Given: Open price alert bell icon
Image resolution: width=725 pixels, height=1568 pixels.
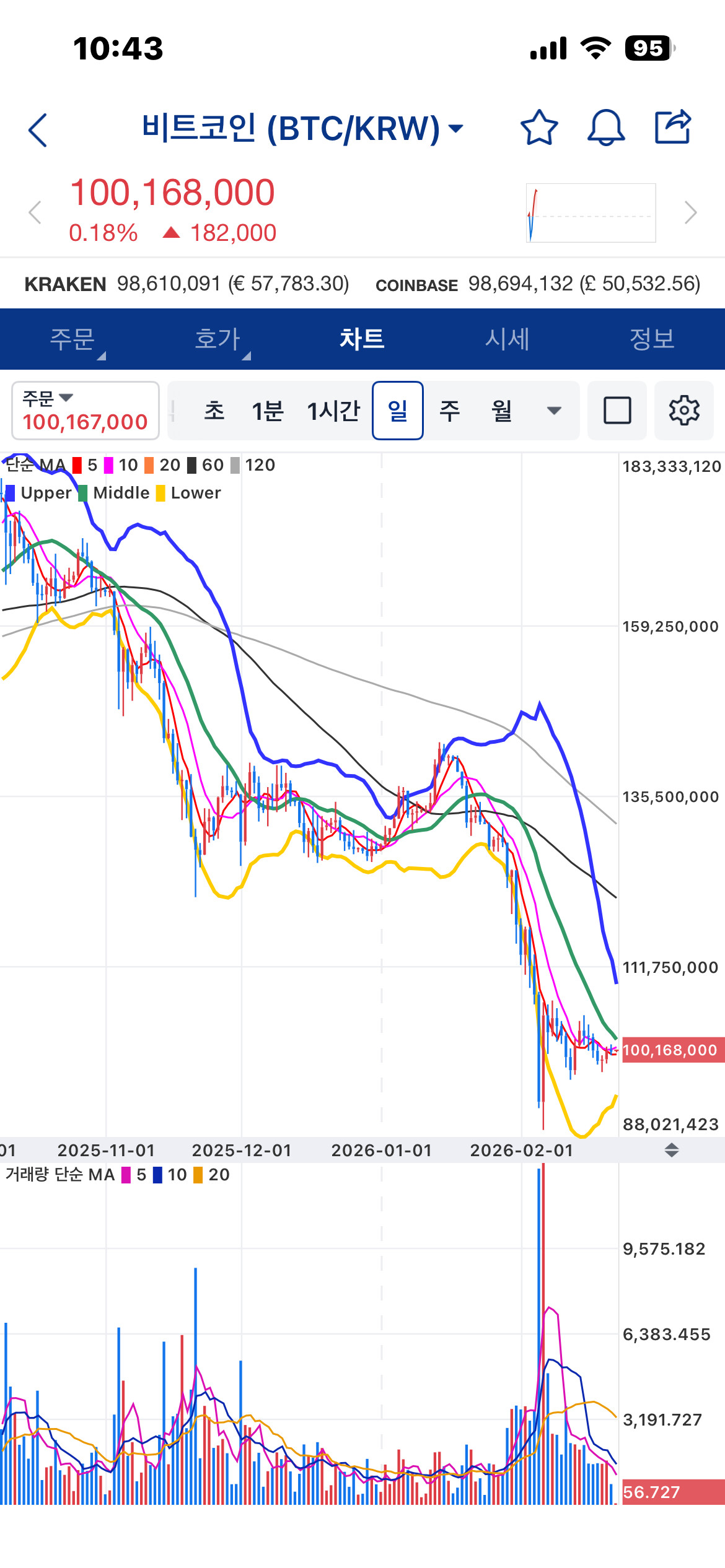Looking at the screenshot, I should [605, 128].
